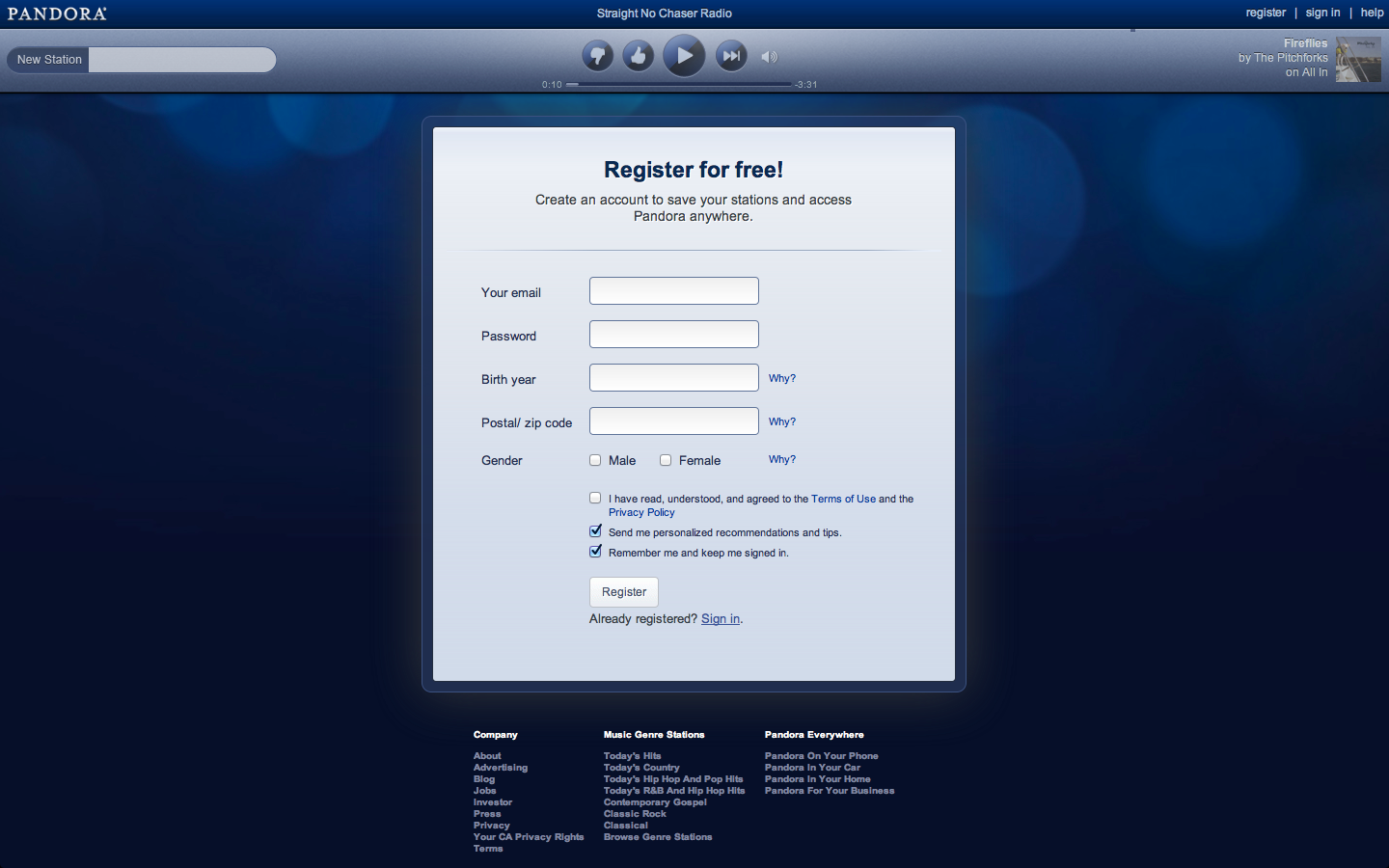The width and height of the screenshot is (1389, 868).
Task: Click the song progress bar
Action: 679,85
